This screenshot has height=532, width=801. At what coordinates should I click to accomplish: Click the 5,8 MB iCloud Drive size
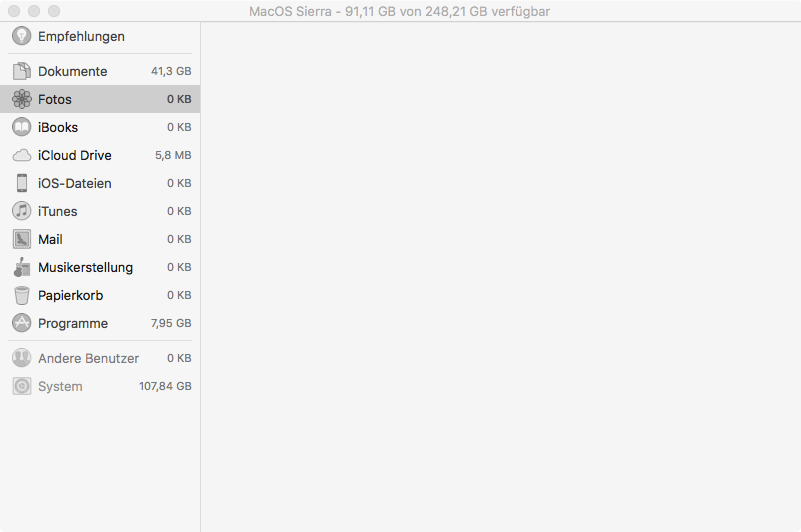click(x=173, y=155)
